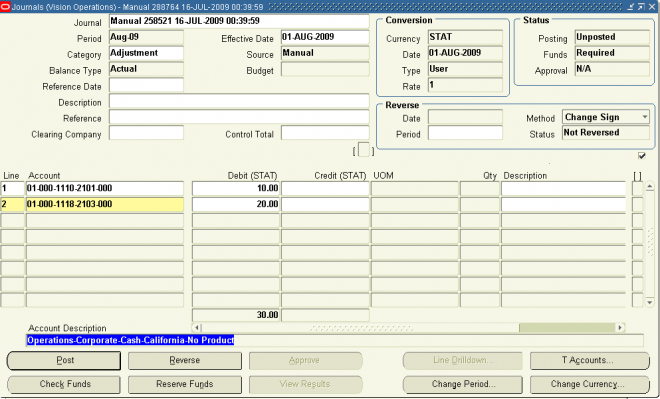The width and height of the screenshot is (660, 399).
Task: Click the Reference Date field
Action: click(146, 85)
